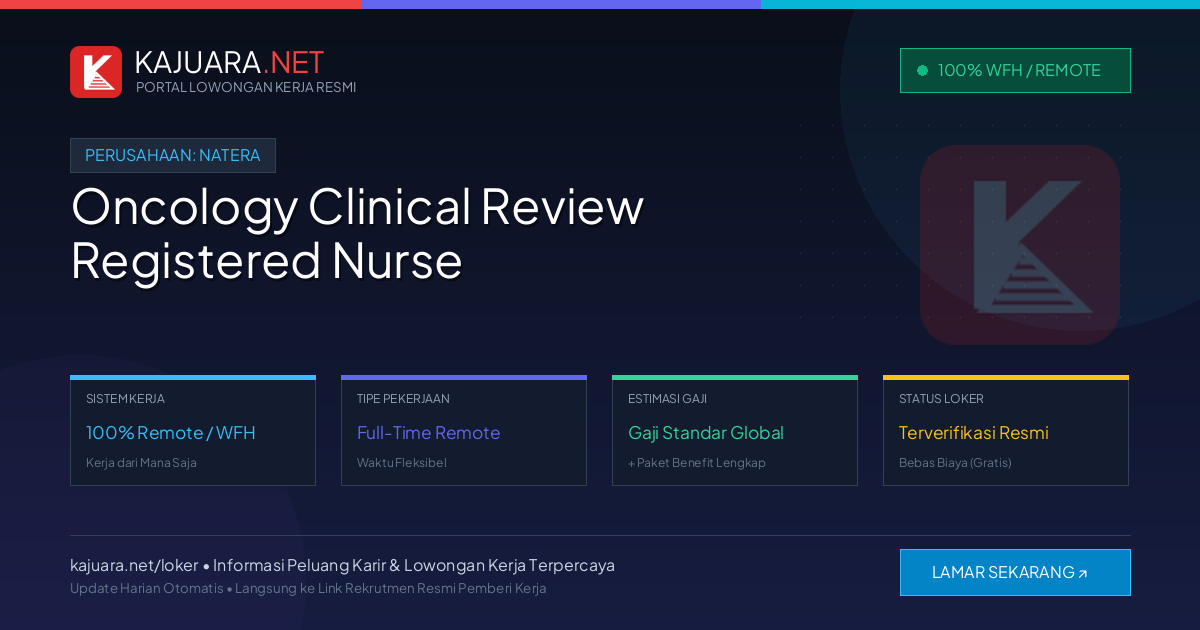Click the 100% WFH / REMOTE badge

[1015, 71]
